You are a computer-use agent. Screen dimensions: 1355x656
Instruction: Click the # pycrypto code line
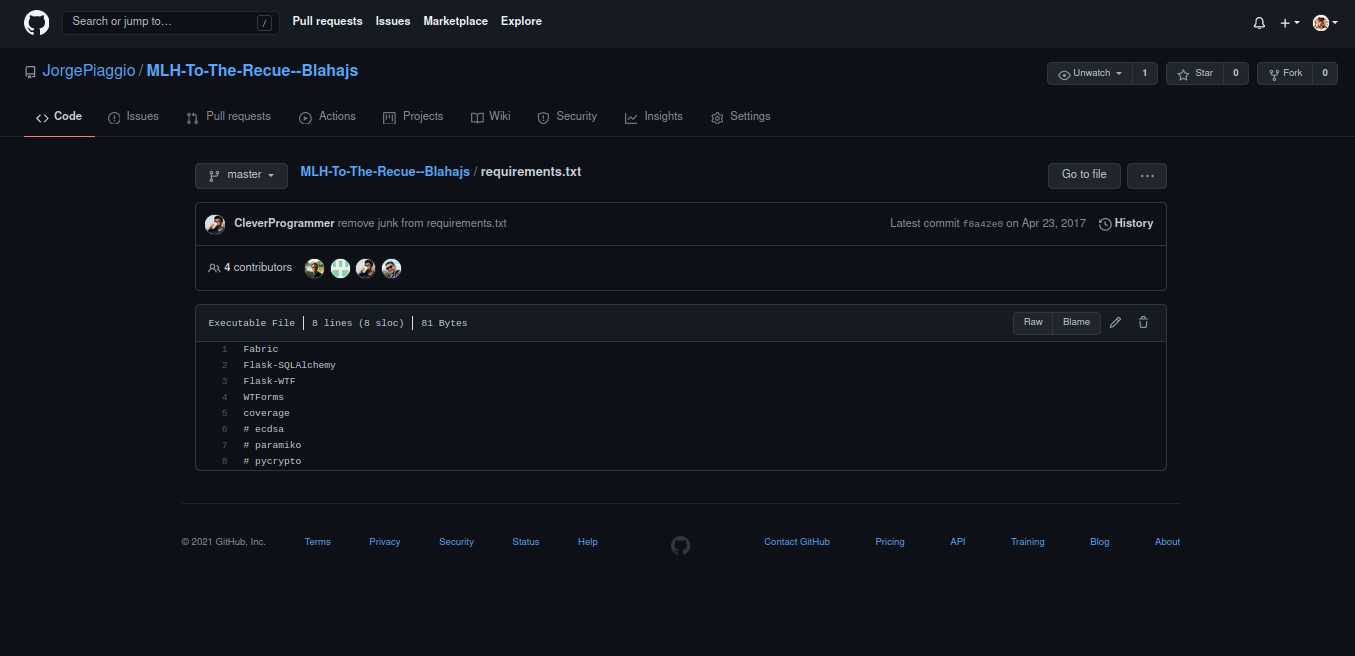pyautogui.click(x=272, y=462)
